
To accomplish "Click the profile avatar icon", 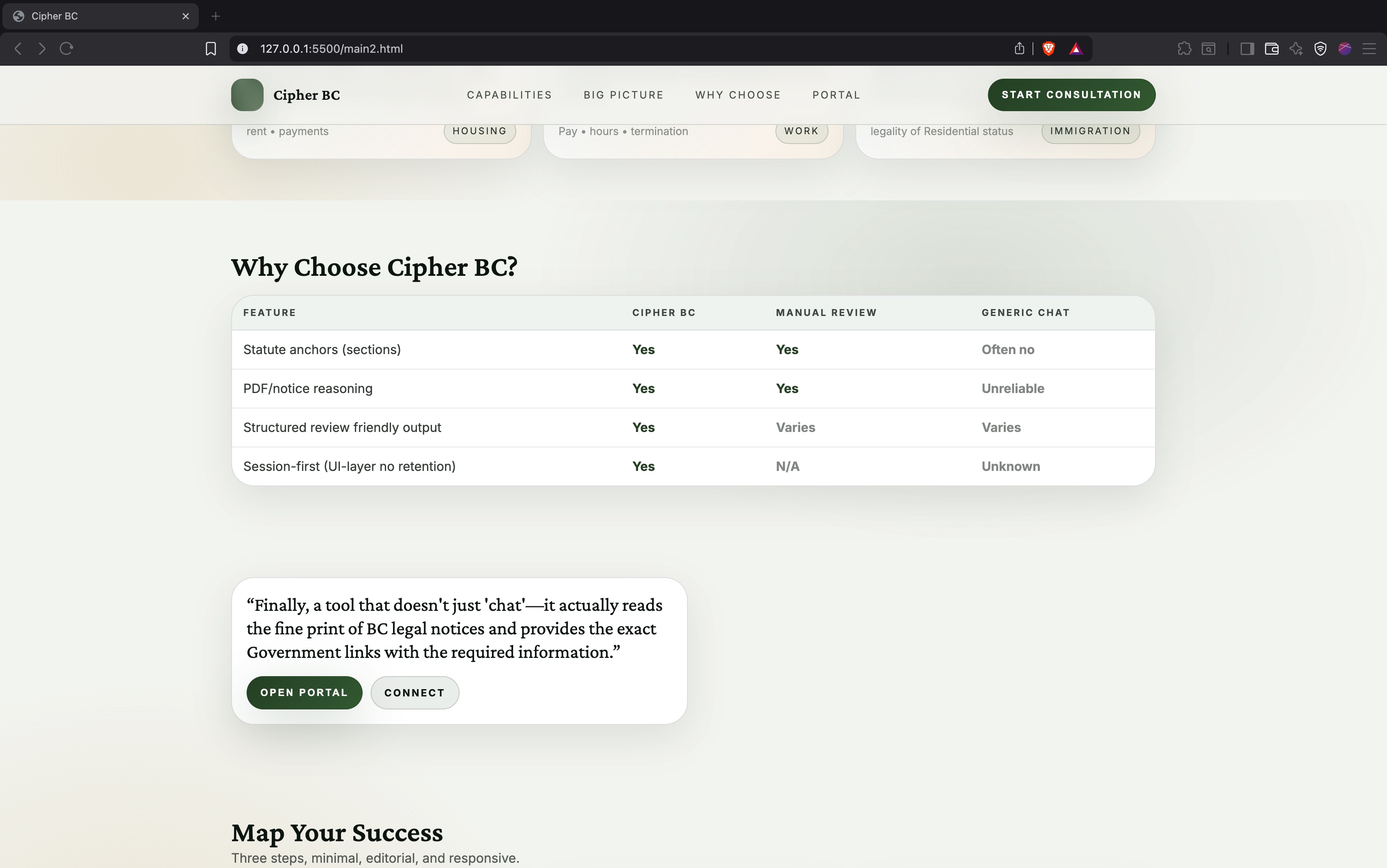I will coord(1344,49).
